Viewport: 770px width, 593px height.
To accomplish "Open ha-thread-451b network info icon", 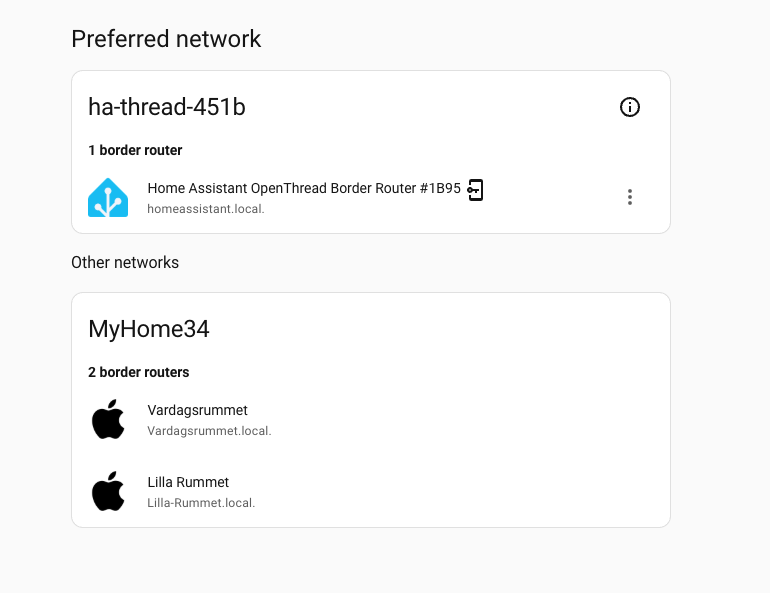I will [630, 107].
